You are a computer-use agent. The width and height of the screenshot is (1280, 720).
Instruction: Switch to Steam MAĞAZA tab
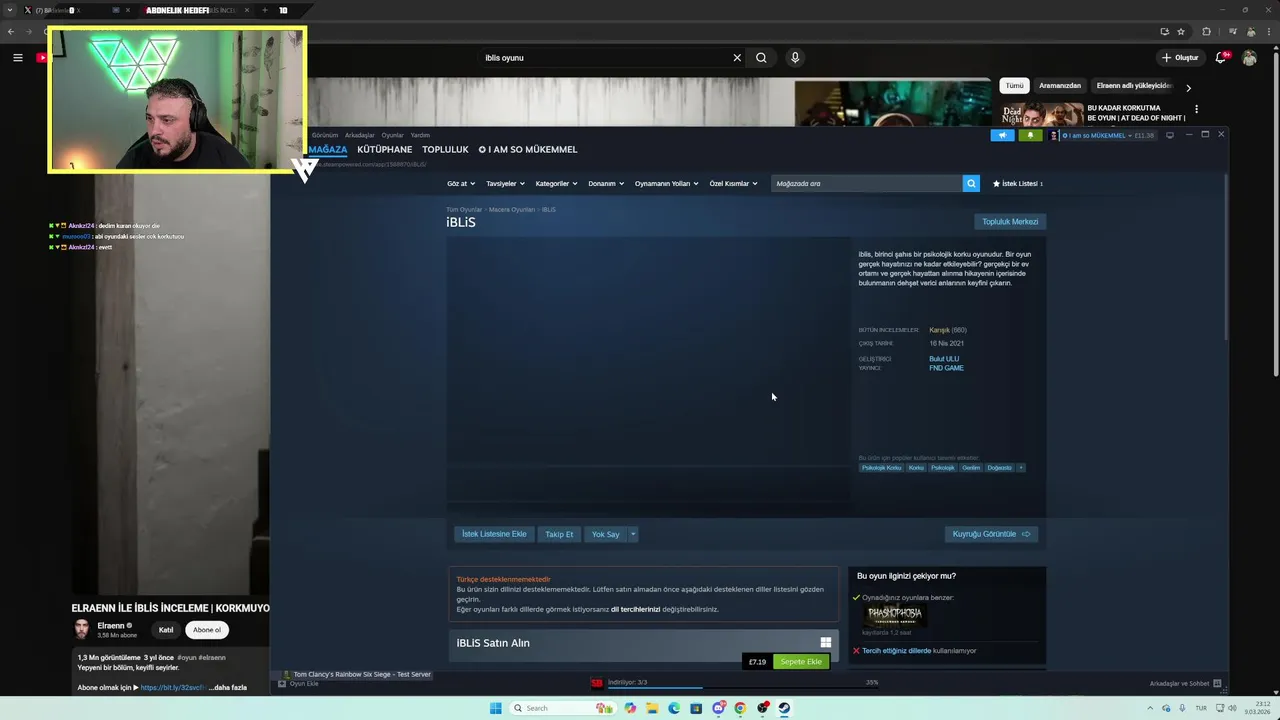[327, 149]
